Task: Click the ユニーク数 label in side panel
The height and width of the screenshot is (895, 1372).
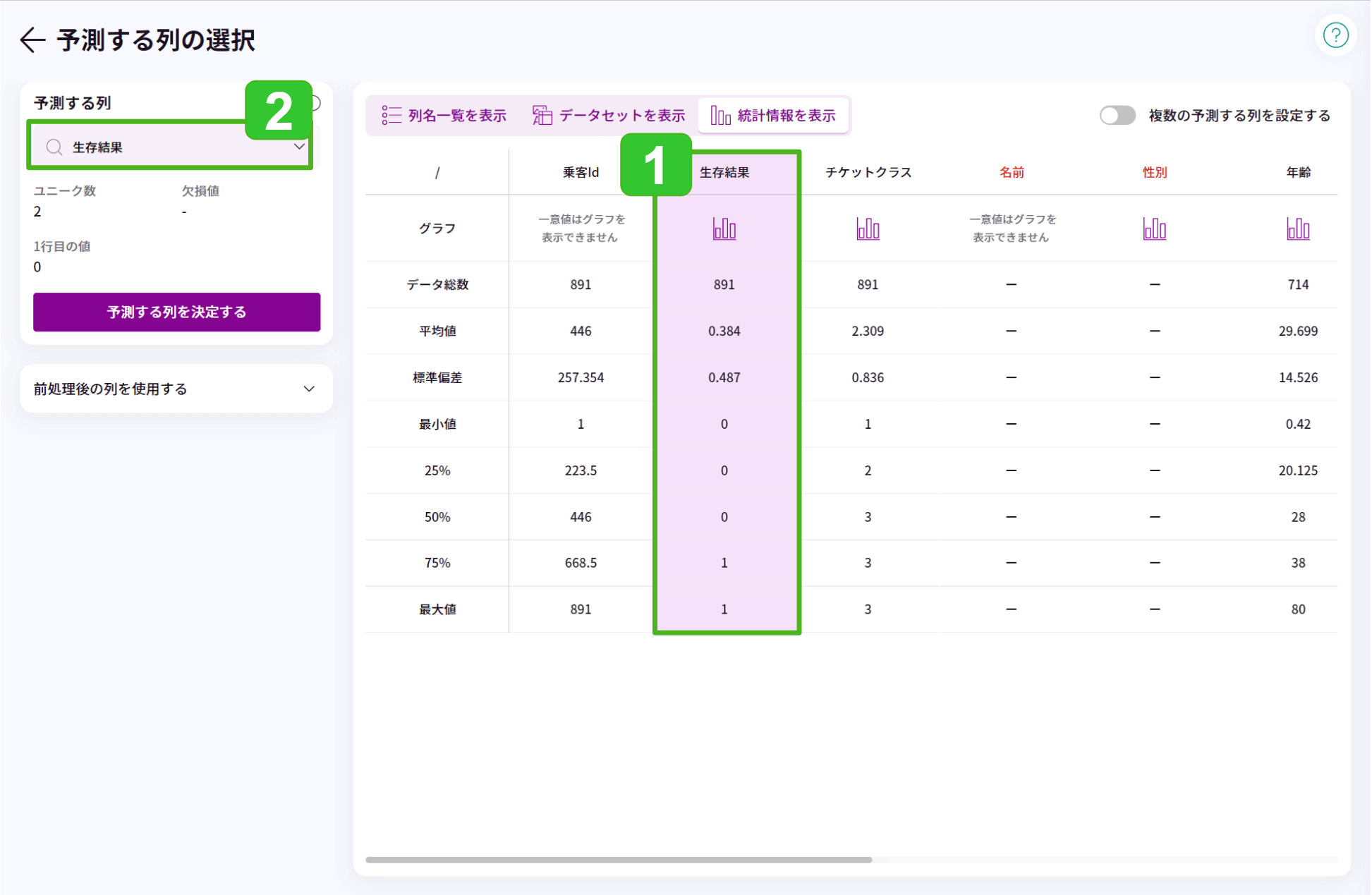Action: pyautogui.click(x=65, y=191)
